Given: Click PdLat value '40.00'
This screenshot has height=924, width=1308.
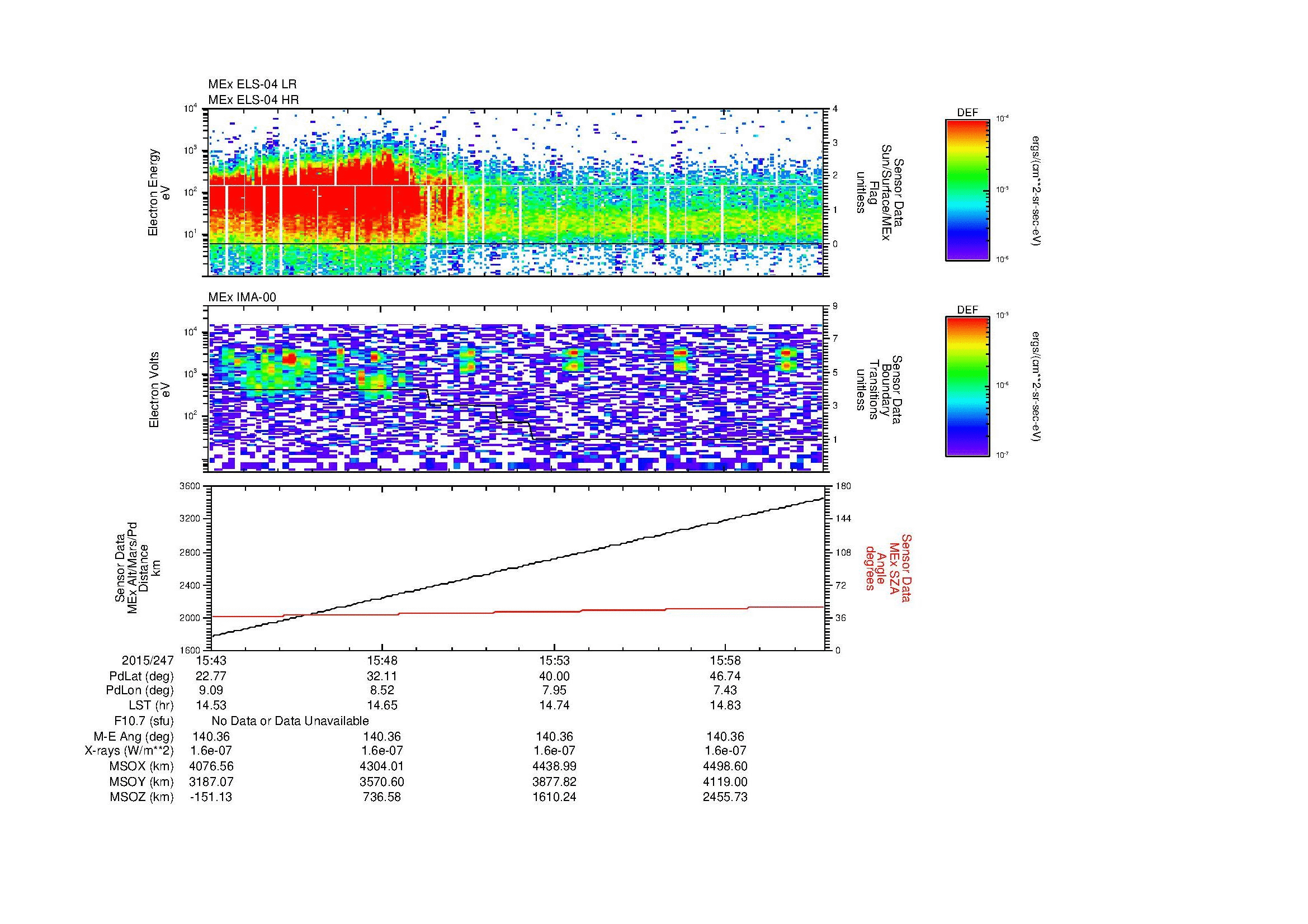Looking at the screenshot, I should (554, 676).
